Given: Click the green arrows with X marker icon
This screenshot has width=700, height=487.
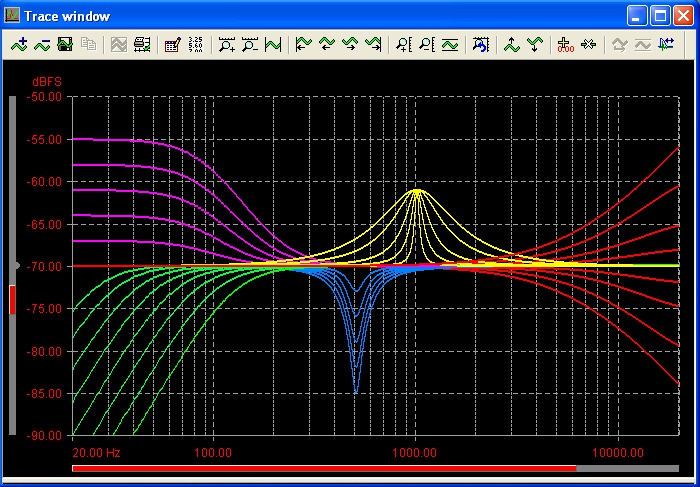Looking at the screenshot, I should click(x=588, y=44).
